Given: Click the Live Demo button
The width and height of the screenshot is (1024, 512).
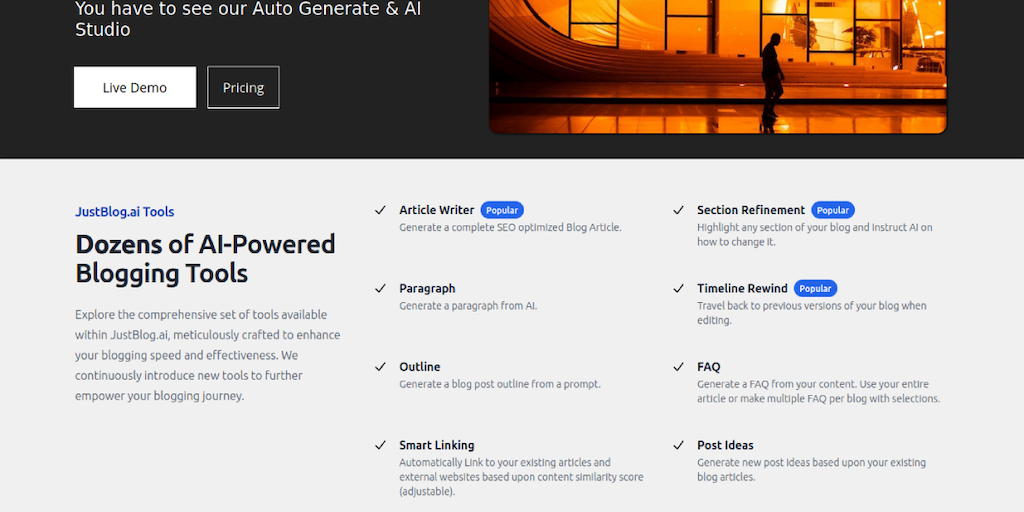Looking at the screenshot, I should pyautogui.click(x=135, y=87).
